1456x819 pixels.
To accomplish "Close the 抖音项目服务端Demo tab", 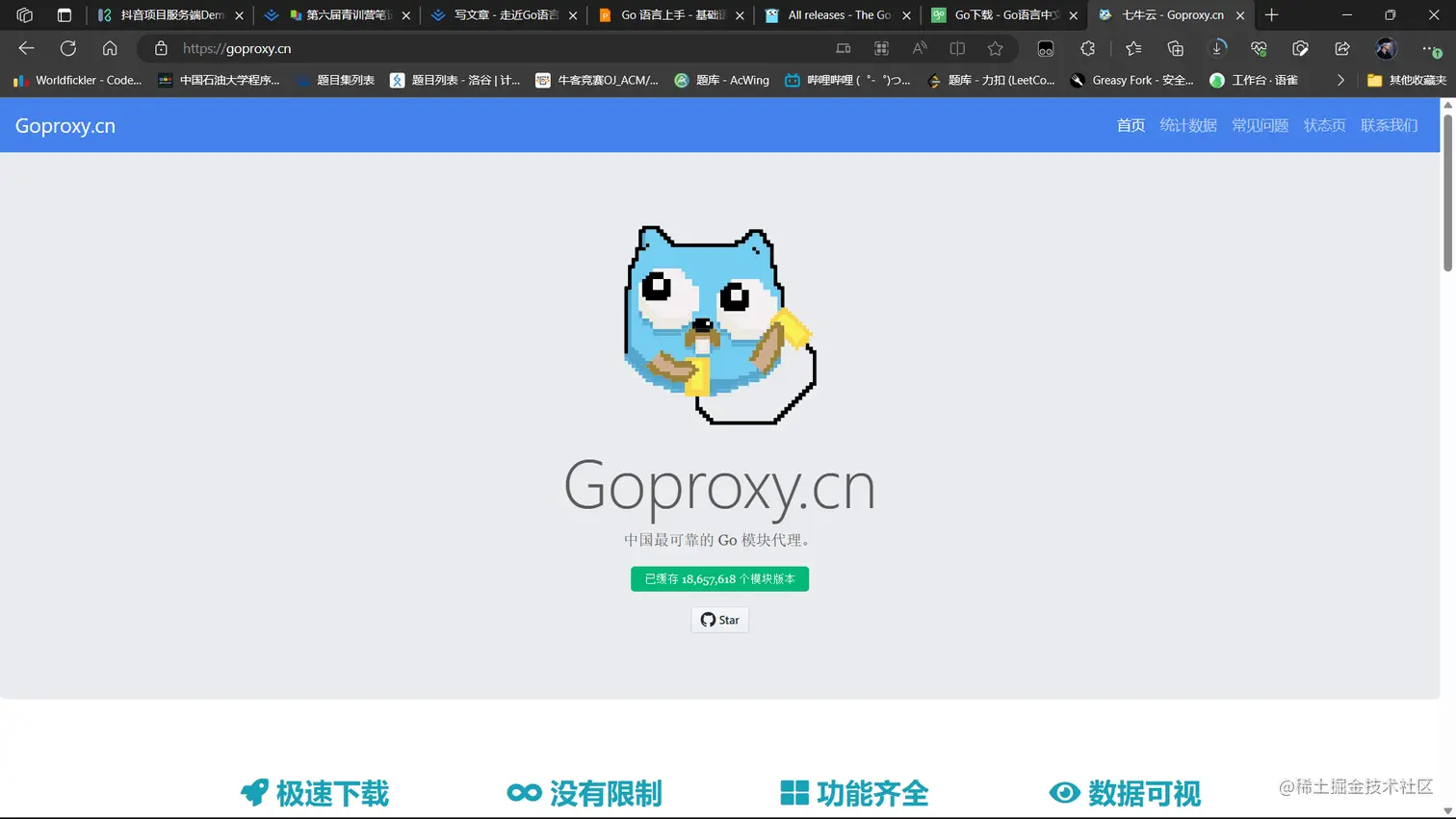I will (240, 15).
